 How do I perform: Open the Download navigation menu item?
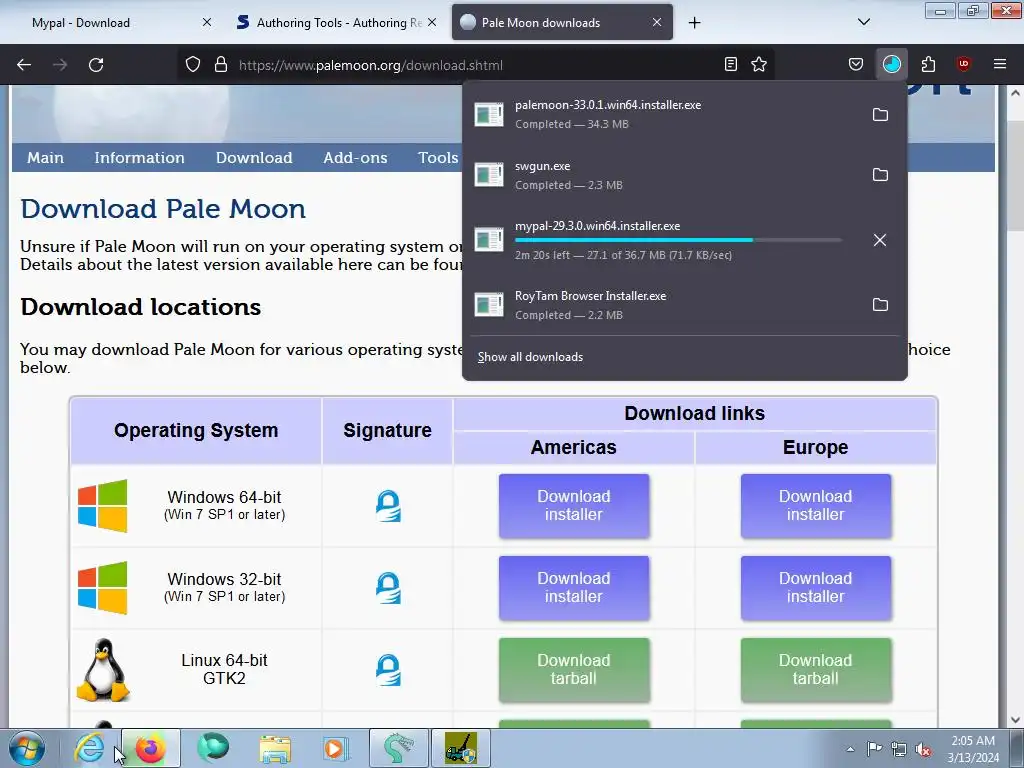click(254, 157)
